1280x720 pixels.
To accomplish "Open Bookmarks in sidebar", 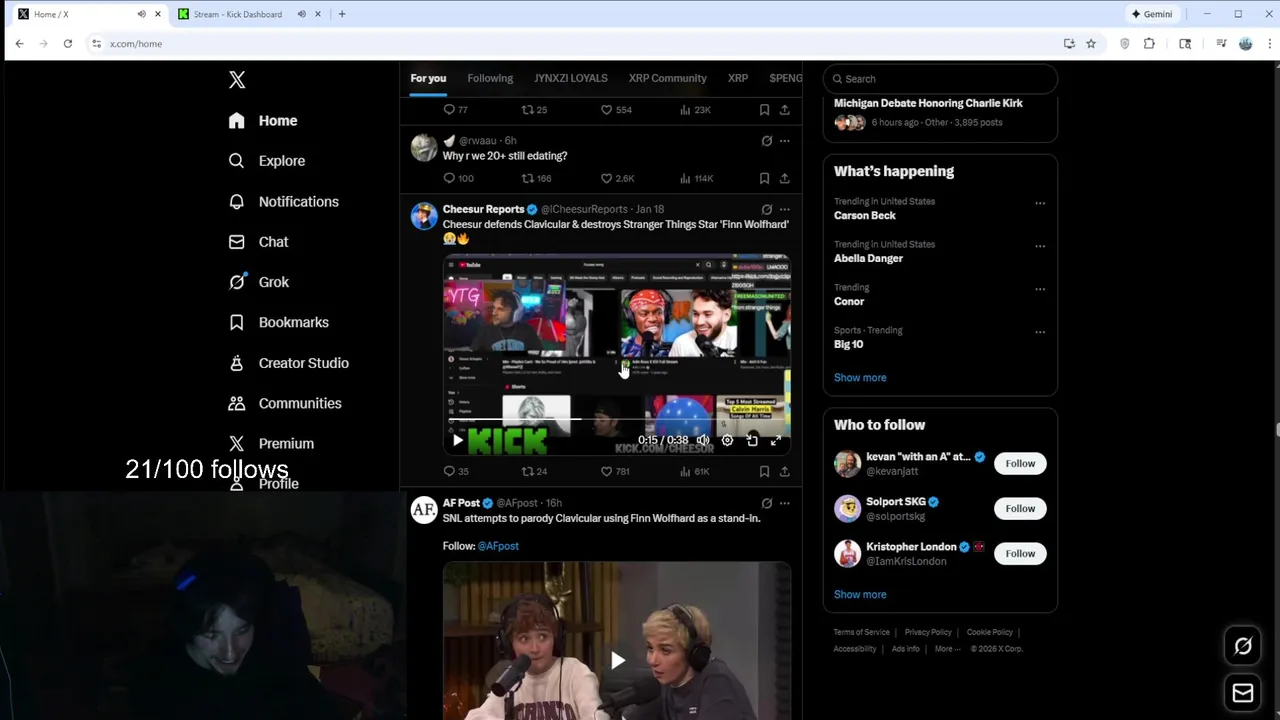I will pos(278,322).
